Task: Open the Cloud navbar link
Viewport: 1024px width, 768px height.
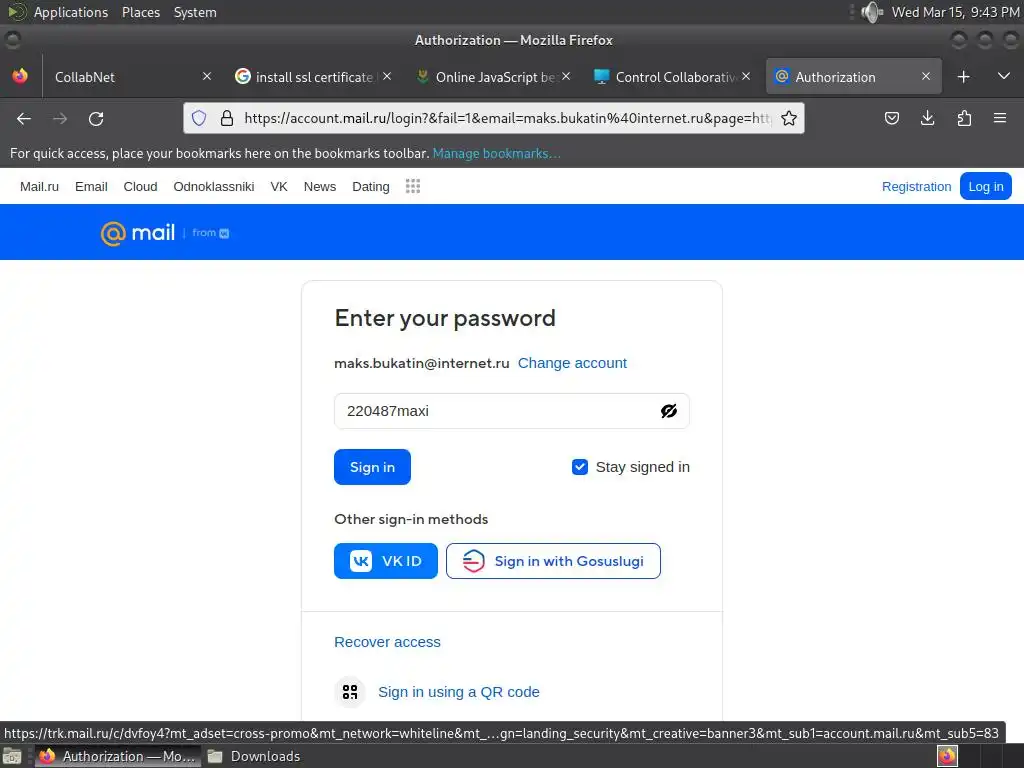Action: [x=140, y=186]
